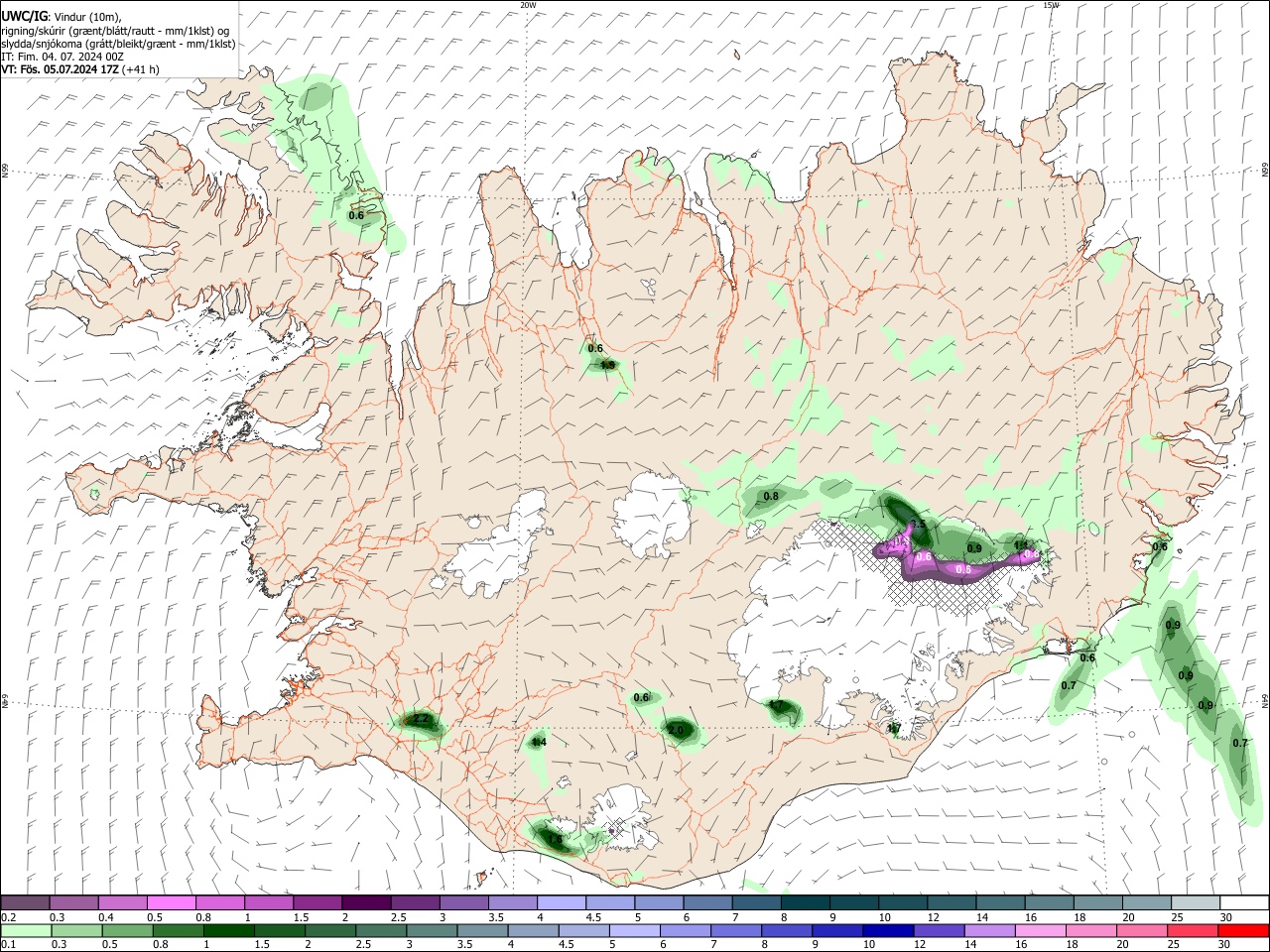
Task: Click the '1.5' precipitation value on the south coast map
Action: tap(555, 840)
